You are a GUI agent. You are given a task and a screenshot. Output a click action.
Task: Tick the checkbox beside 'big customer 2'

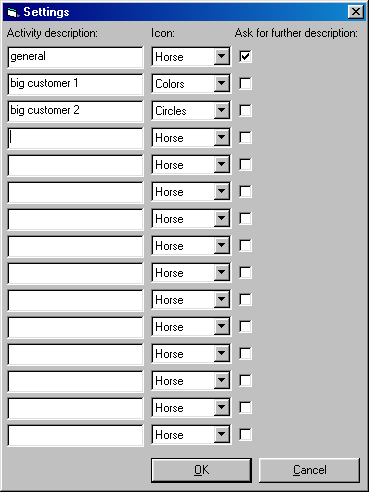tap(245, 110)
